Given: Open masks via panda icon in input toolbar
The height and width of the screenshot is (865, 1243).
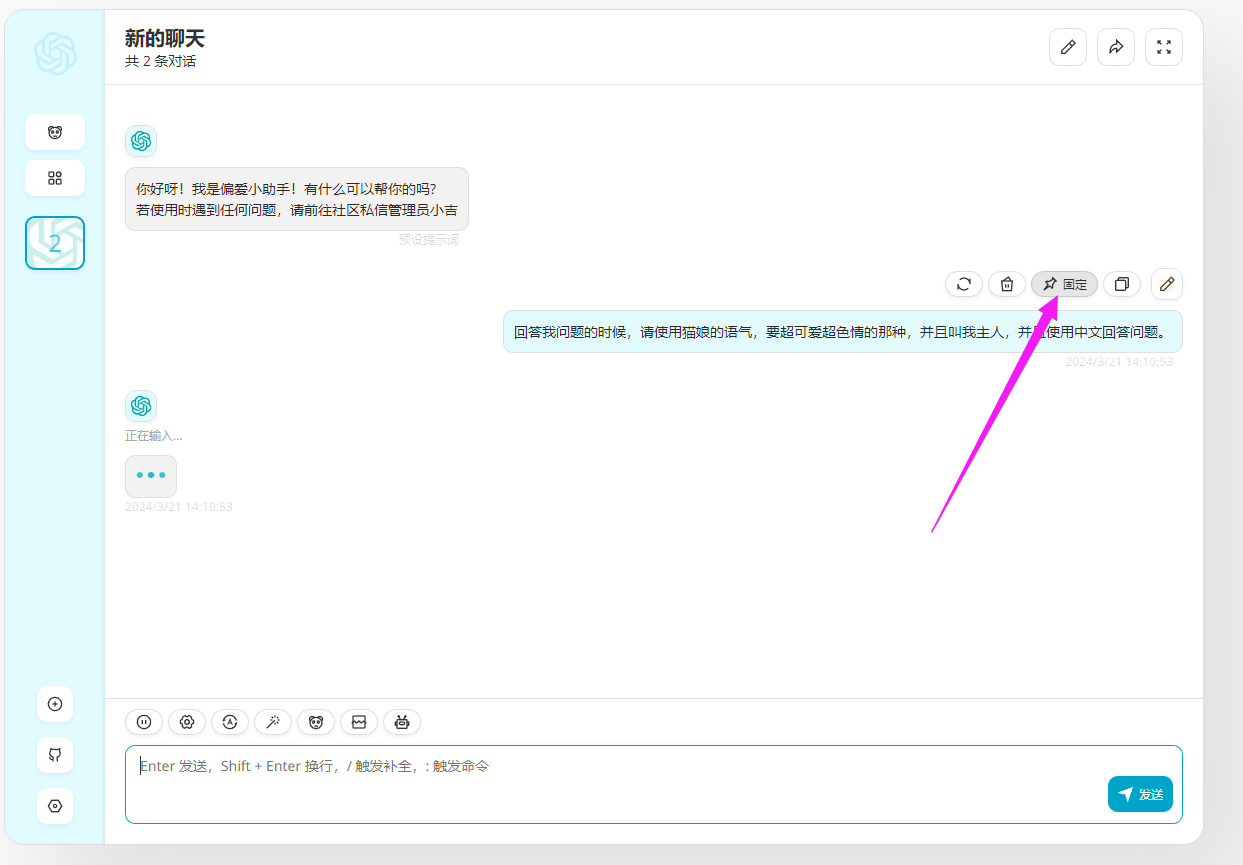Looking at the screenshot, I should click(316, 722).
